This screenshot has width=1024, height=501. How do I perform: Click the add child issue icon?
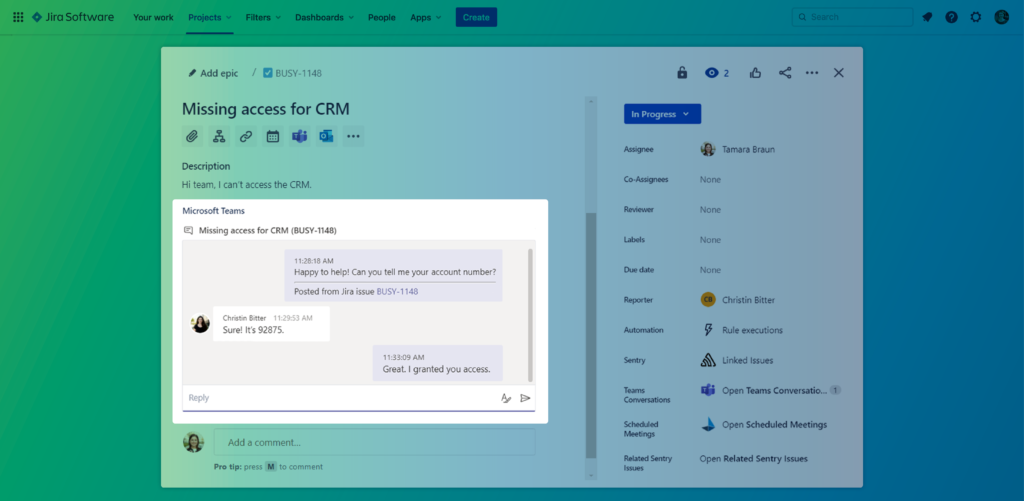tap(219, 137)
